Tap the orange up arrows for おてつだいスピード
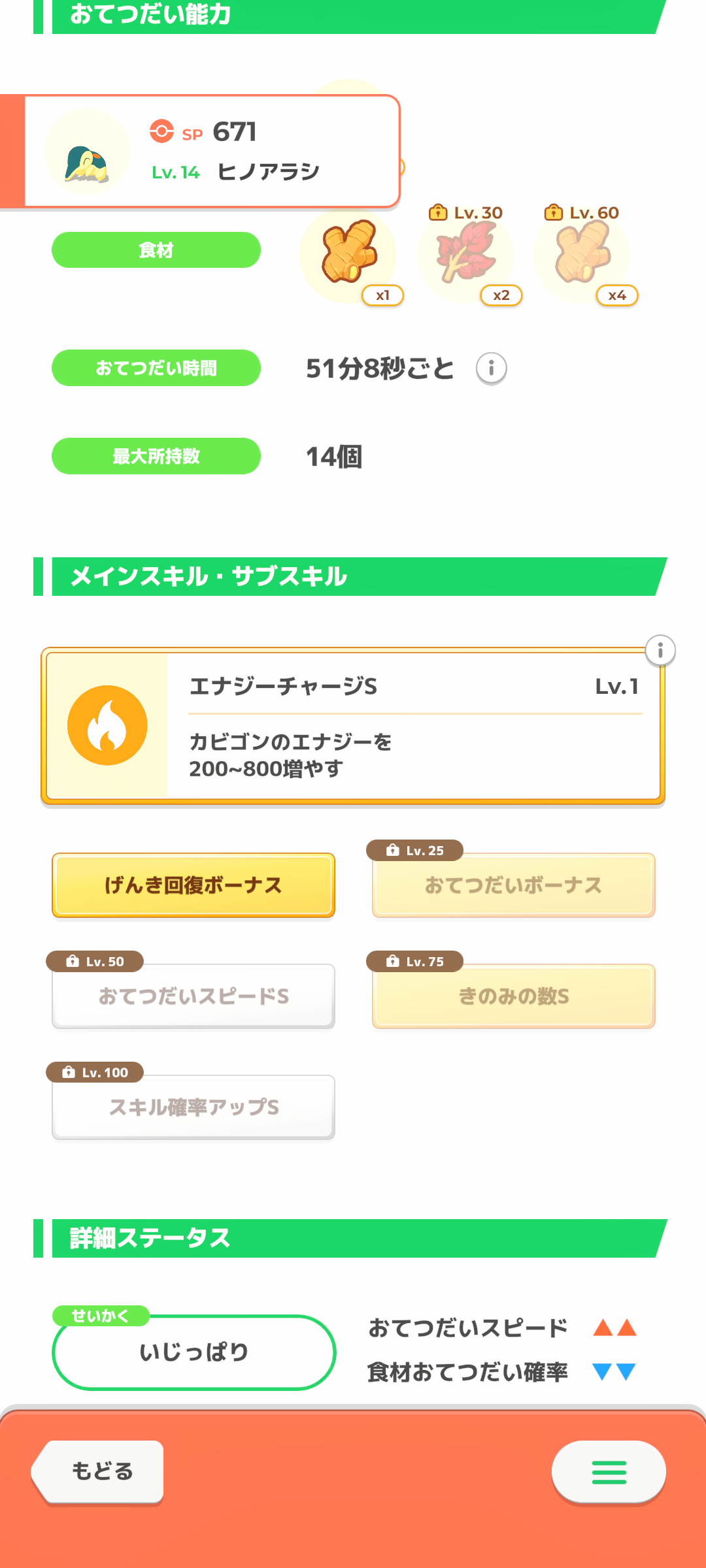This screenshot has width=706, height=1568. [x=614, y=1328]
